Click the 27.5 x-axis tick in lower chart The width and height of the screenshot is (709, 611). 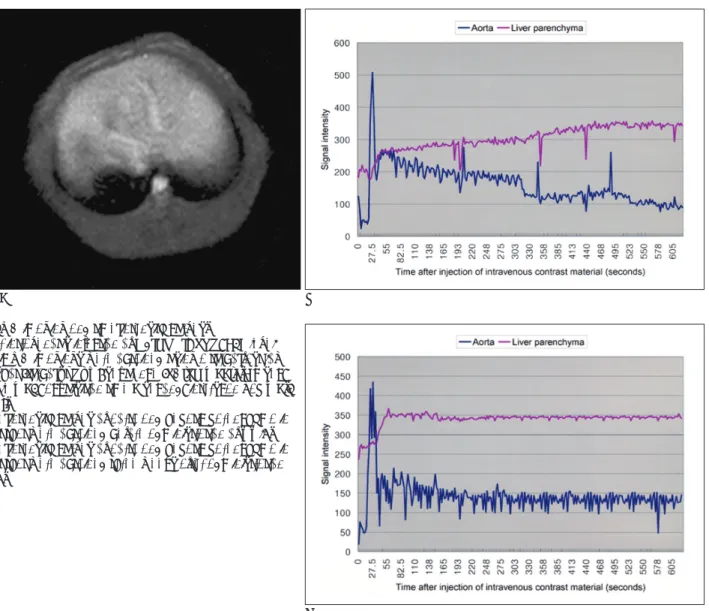373,568
